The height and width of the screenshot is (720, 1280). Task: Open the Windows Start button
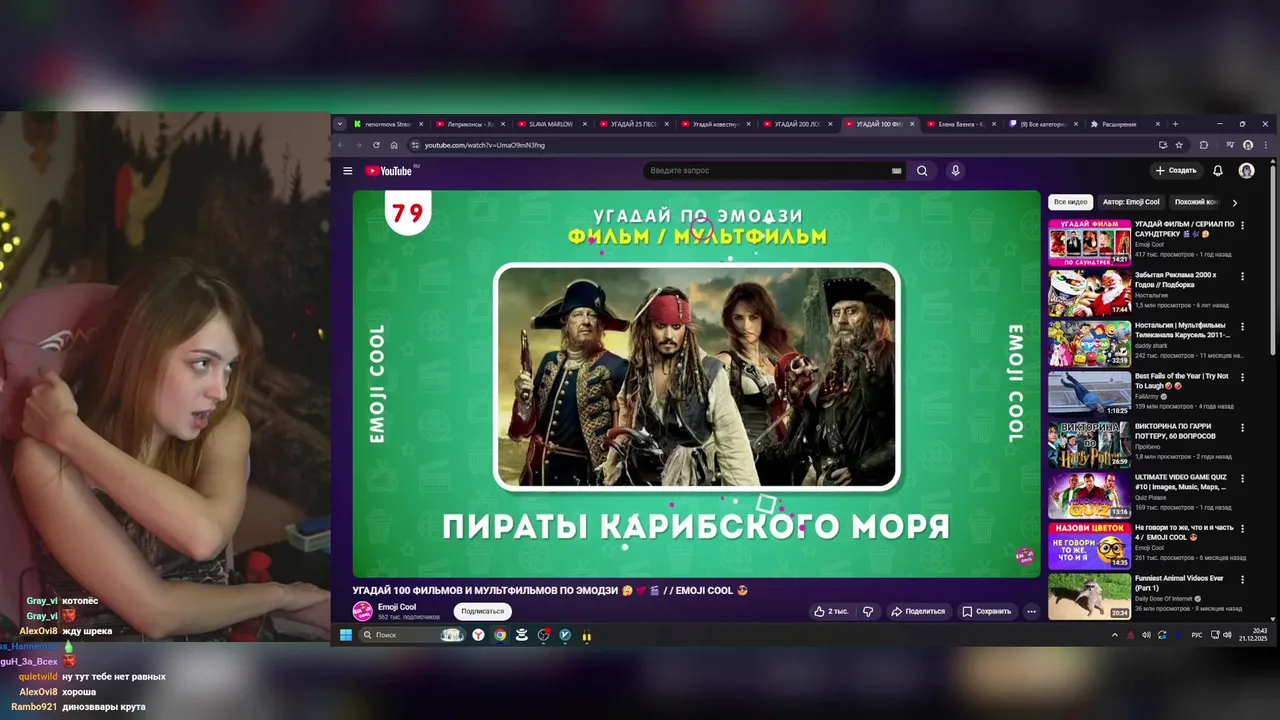coord(346,635)
